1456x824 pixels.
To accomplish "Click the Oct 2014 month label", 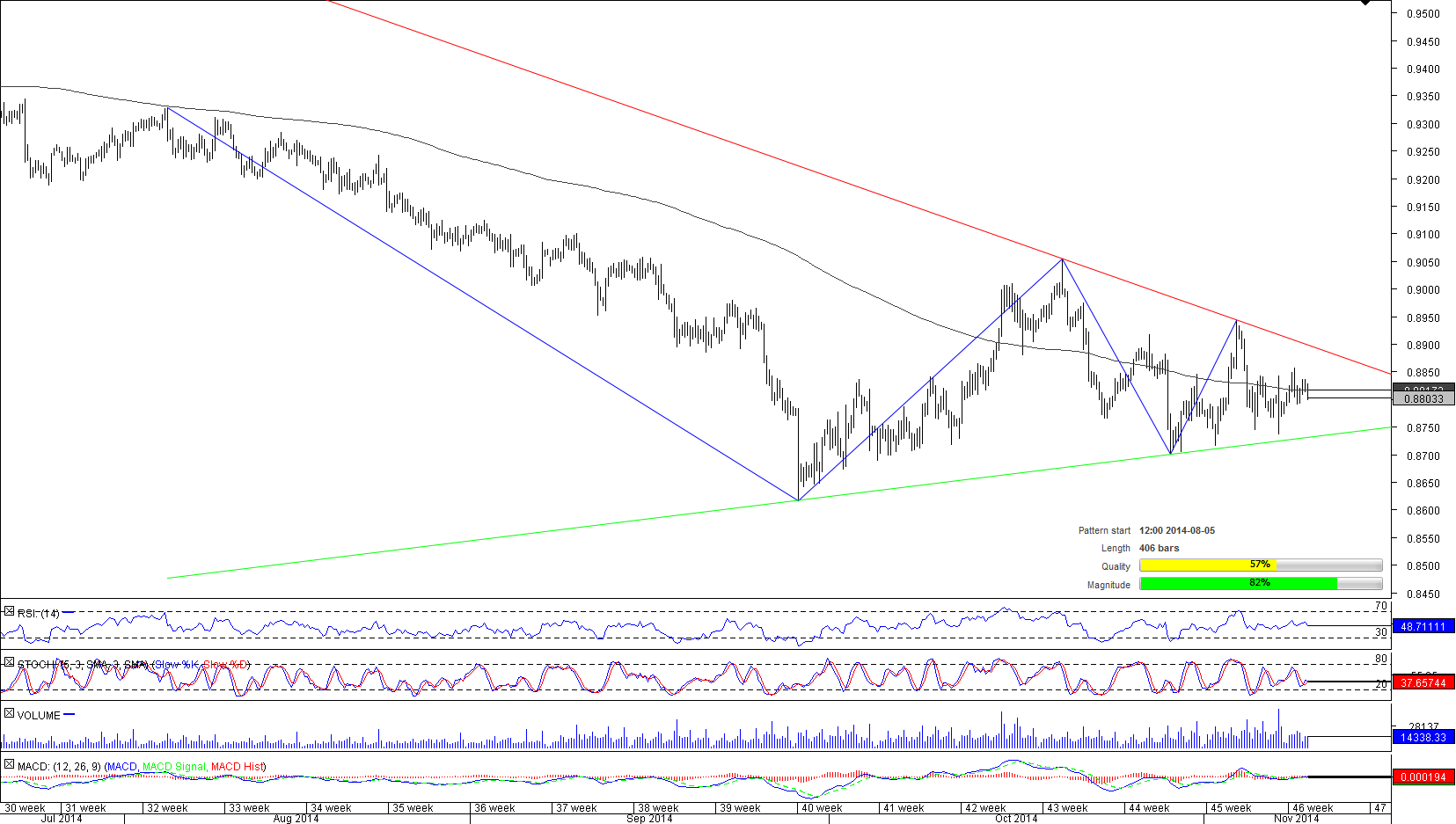I will 1016,818.
